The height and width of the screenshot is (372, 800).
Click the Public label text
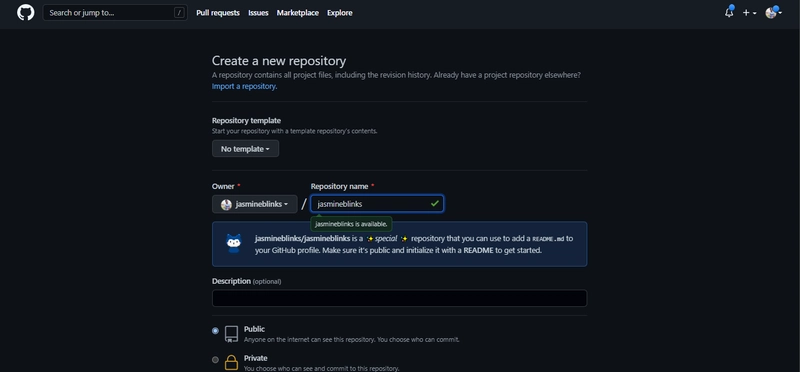tap(254, 329)
